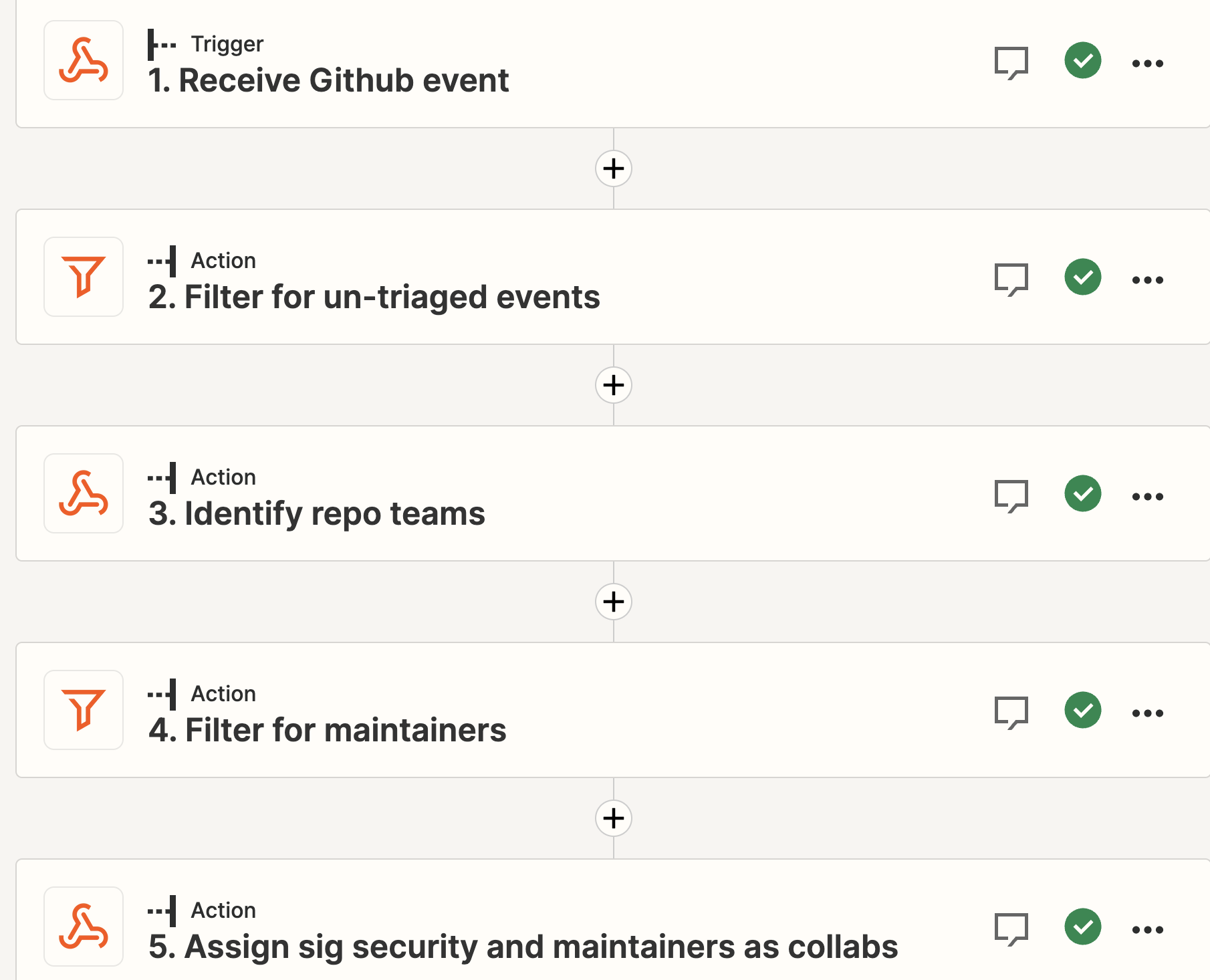Open the three-dot menu on Identify repo teams
This screenshot has width=1210, height=980.
[1148, 495]
